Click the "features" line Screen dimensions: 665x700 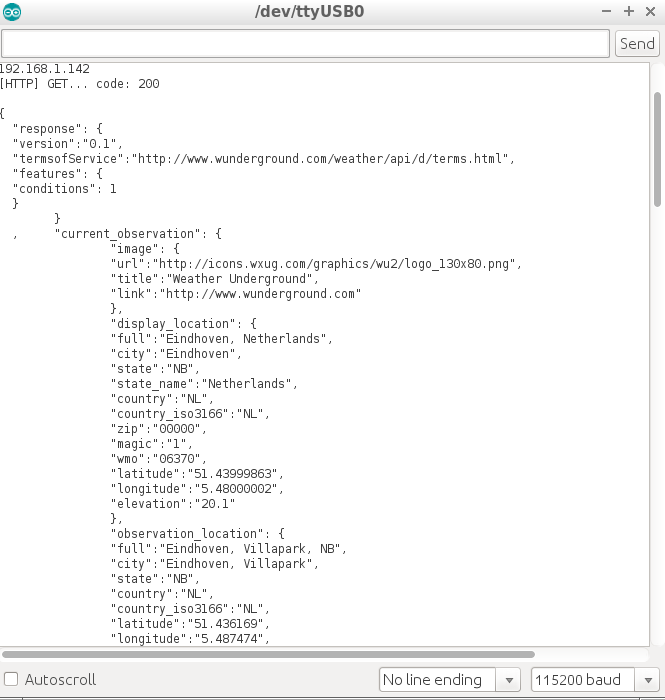tap(58, 174)
